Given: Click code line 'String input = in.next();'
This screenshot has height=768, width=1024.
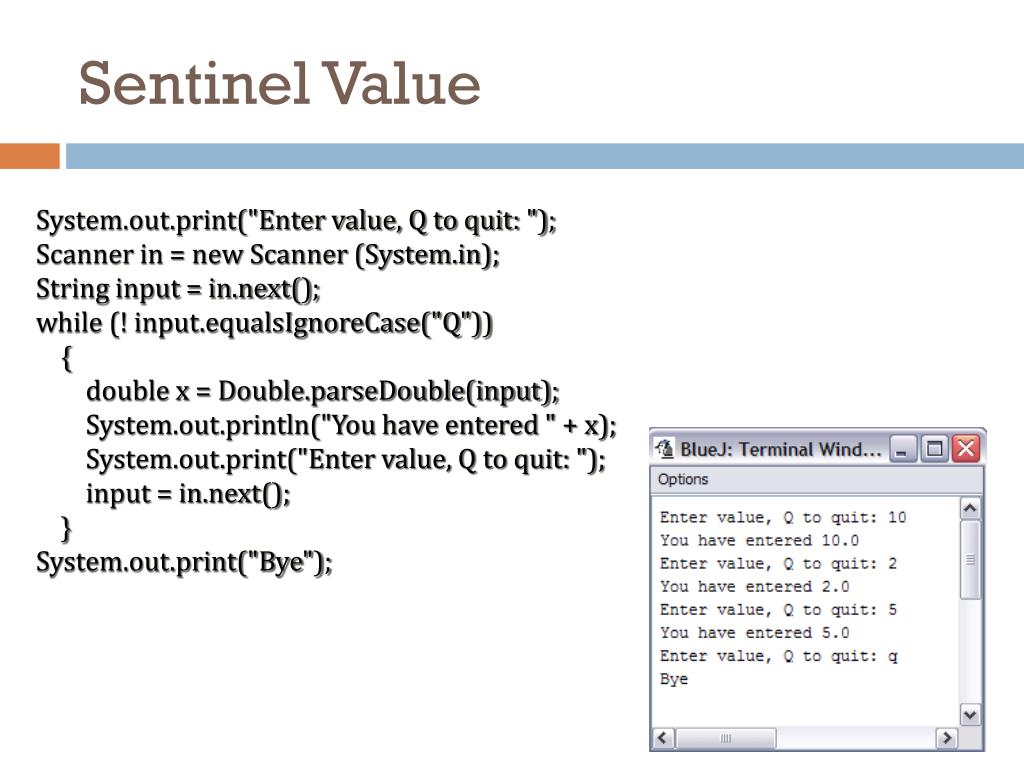Looking at the screenshot, I should 178,289.
